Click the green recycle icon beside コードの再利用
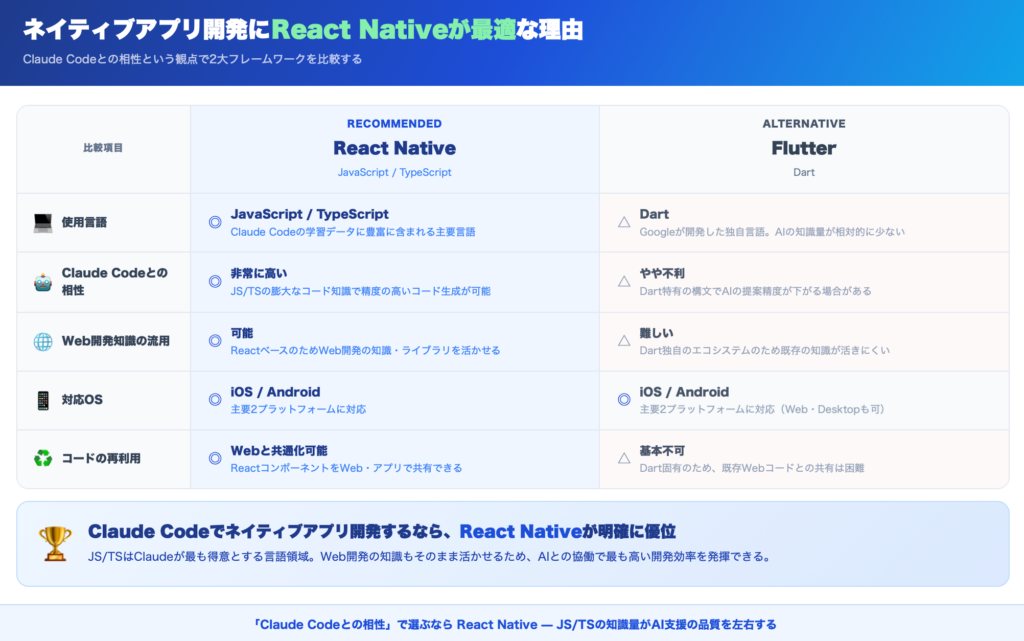Image resolution: width=1024 pixels, height=641 pixels. pyautogui.click(x=43, y=459)
